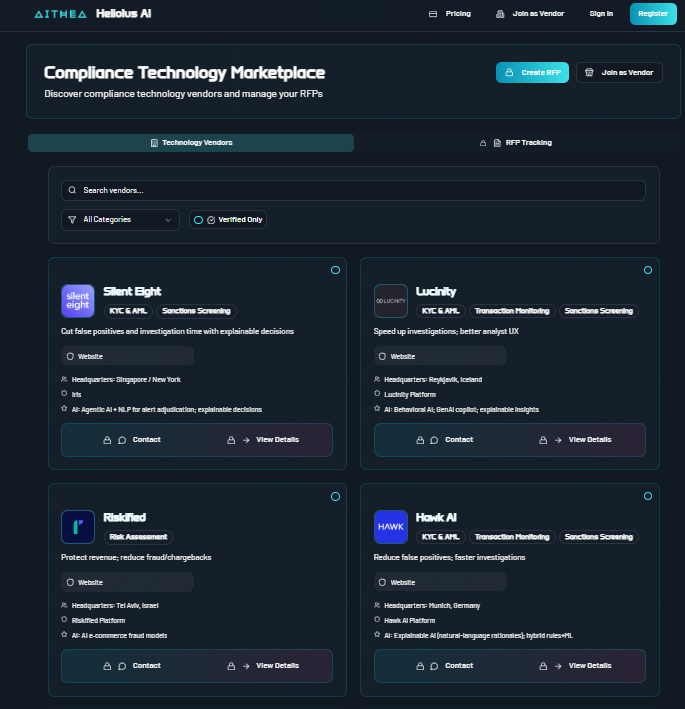Click the shield icon in Lucinity's Website button
Image resolution: width=685 pixels, height=709 pixels.
tap(382, 356)
